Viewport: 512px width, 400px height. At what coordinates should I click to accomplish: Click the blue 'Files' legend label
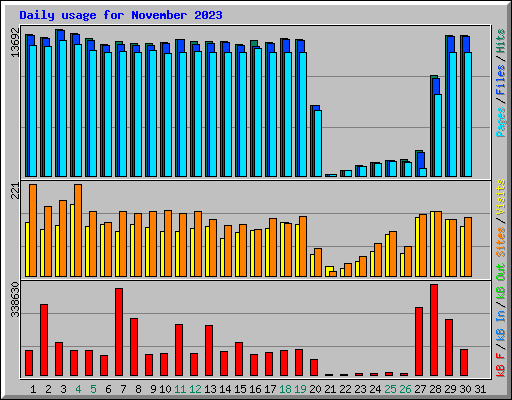[x=501, y=80]
